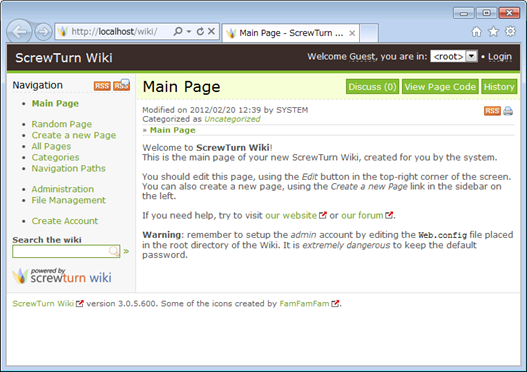Click the Navigation discussions RSS icon
The image size is (527, 372).
pos(121,85)
